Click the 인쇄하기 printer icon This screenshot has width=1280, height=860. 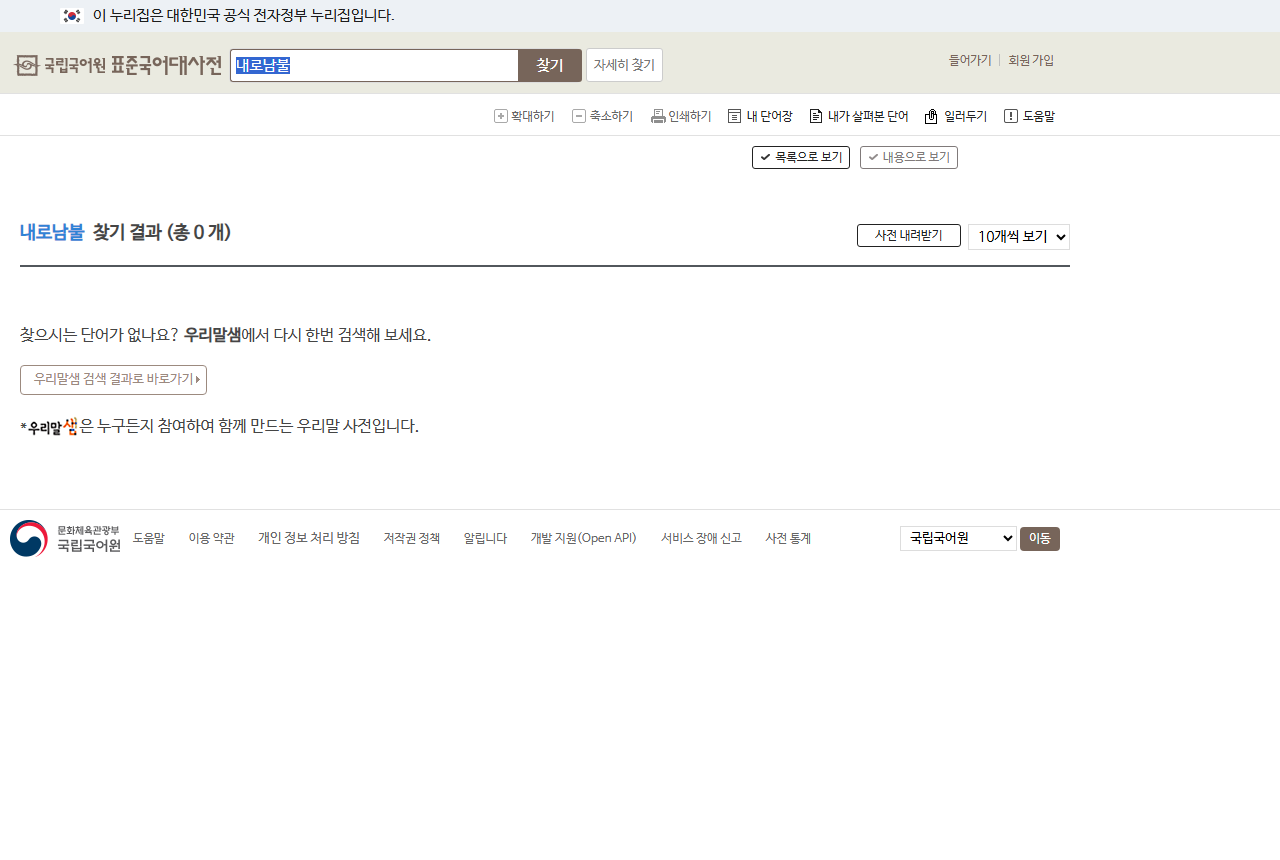click(658, 116)
